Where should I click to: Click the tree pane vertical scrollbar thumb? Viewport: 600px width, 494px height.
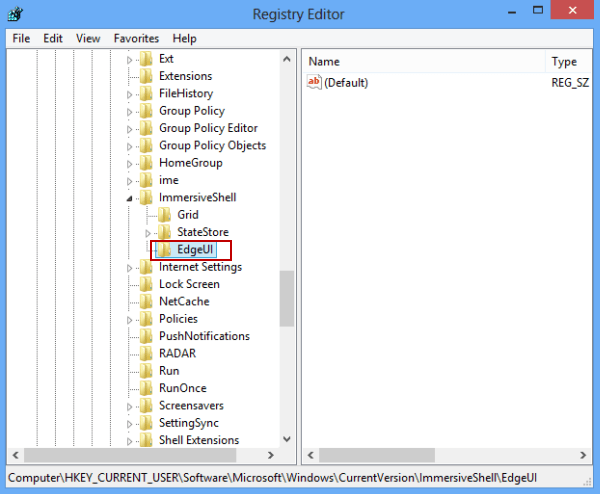click(287, 298)
